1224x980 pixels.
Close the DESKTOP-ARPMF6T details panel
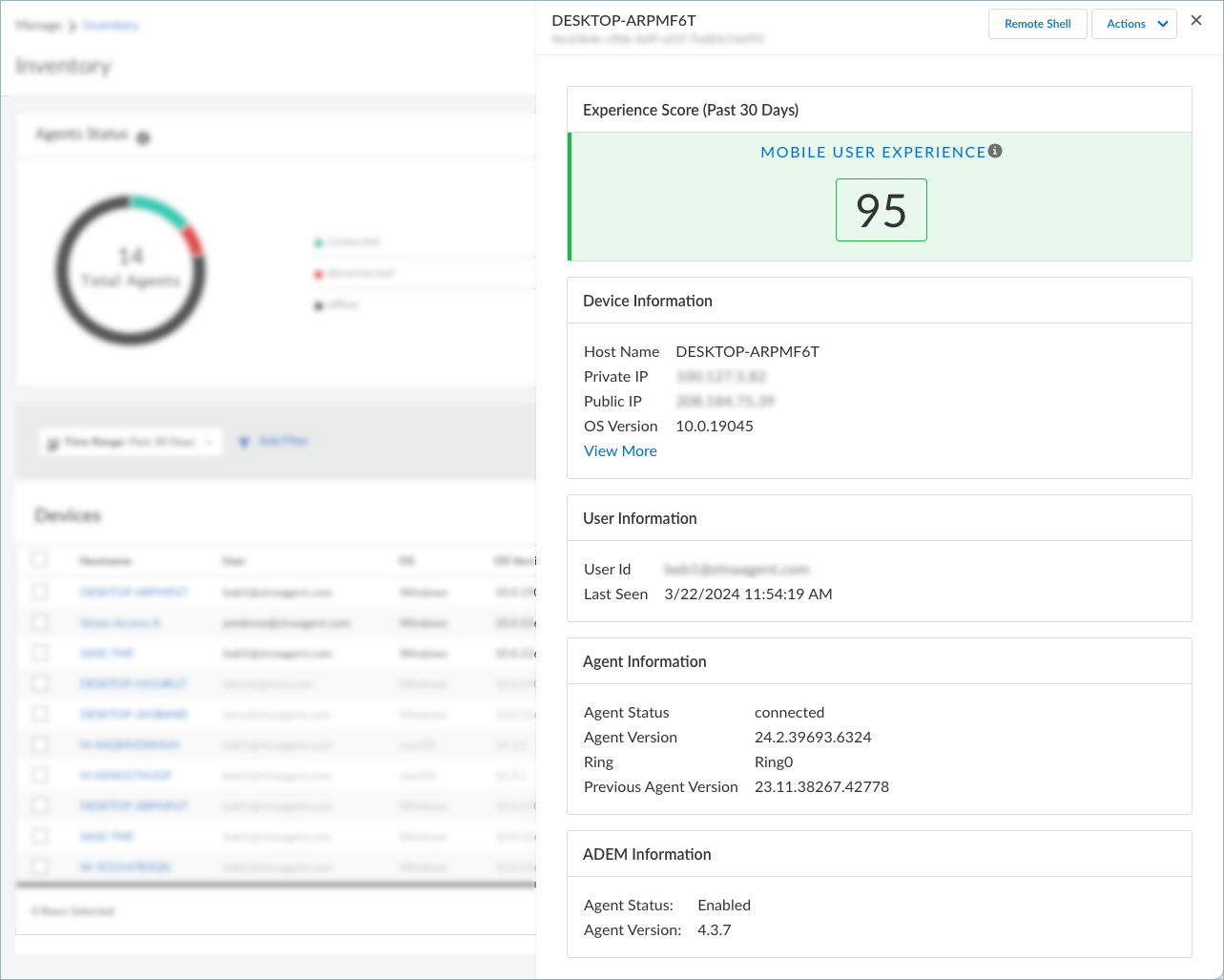tap(1196, 21)
